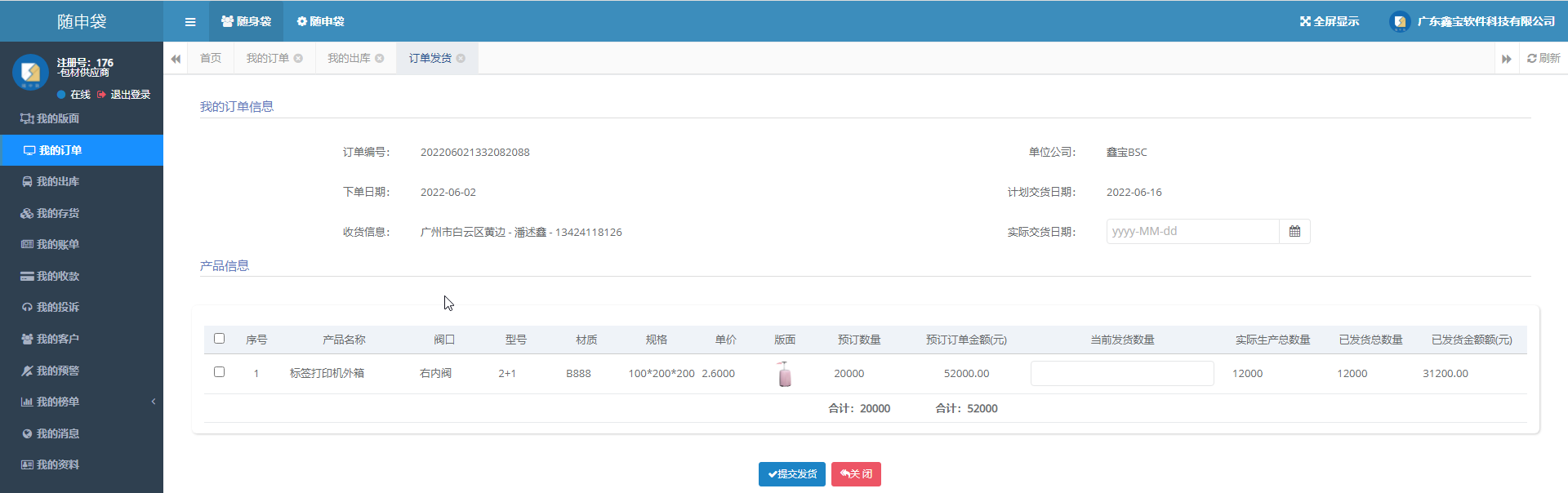Viewport: 1568px width, 493px height.
Task: Click the unit price 2.6000 cell
Action: pos(718,374)
